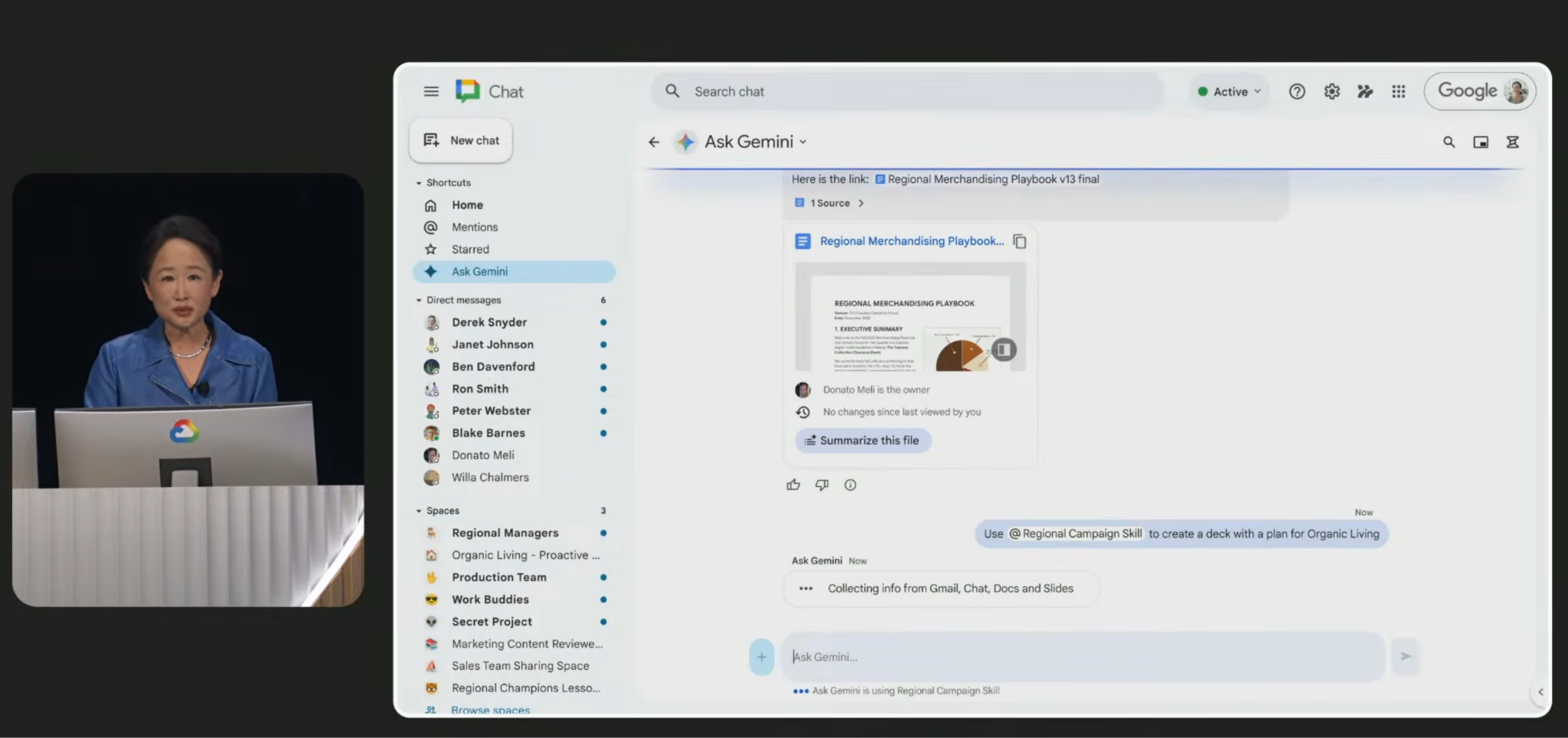Viewport: 1568px width, 738px height.
Task: Click the plus attach button
Action: tap(761, 657)
